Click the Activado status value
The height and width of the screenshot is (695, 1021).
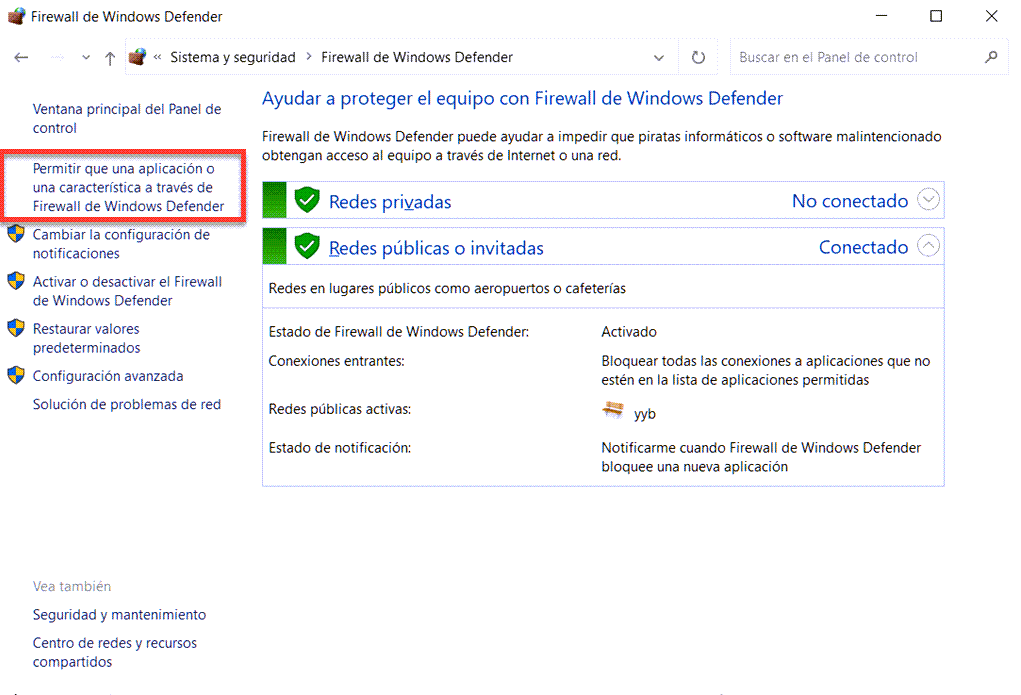coord(629,332)
